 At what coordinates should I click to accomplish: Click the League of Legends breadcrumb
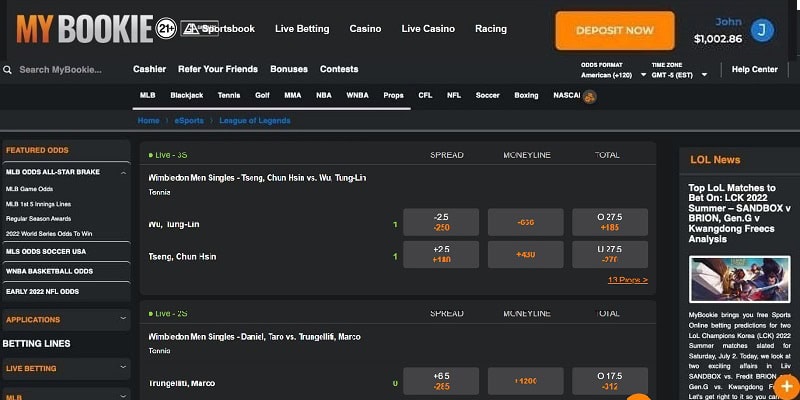coord(255,121)
